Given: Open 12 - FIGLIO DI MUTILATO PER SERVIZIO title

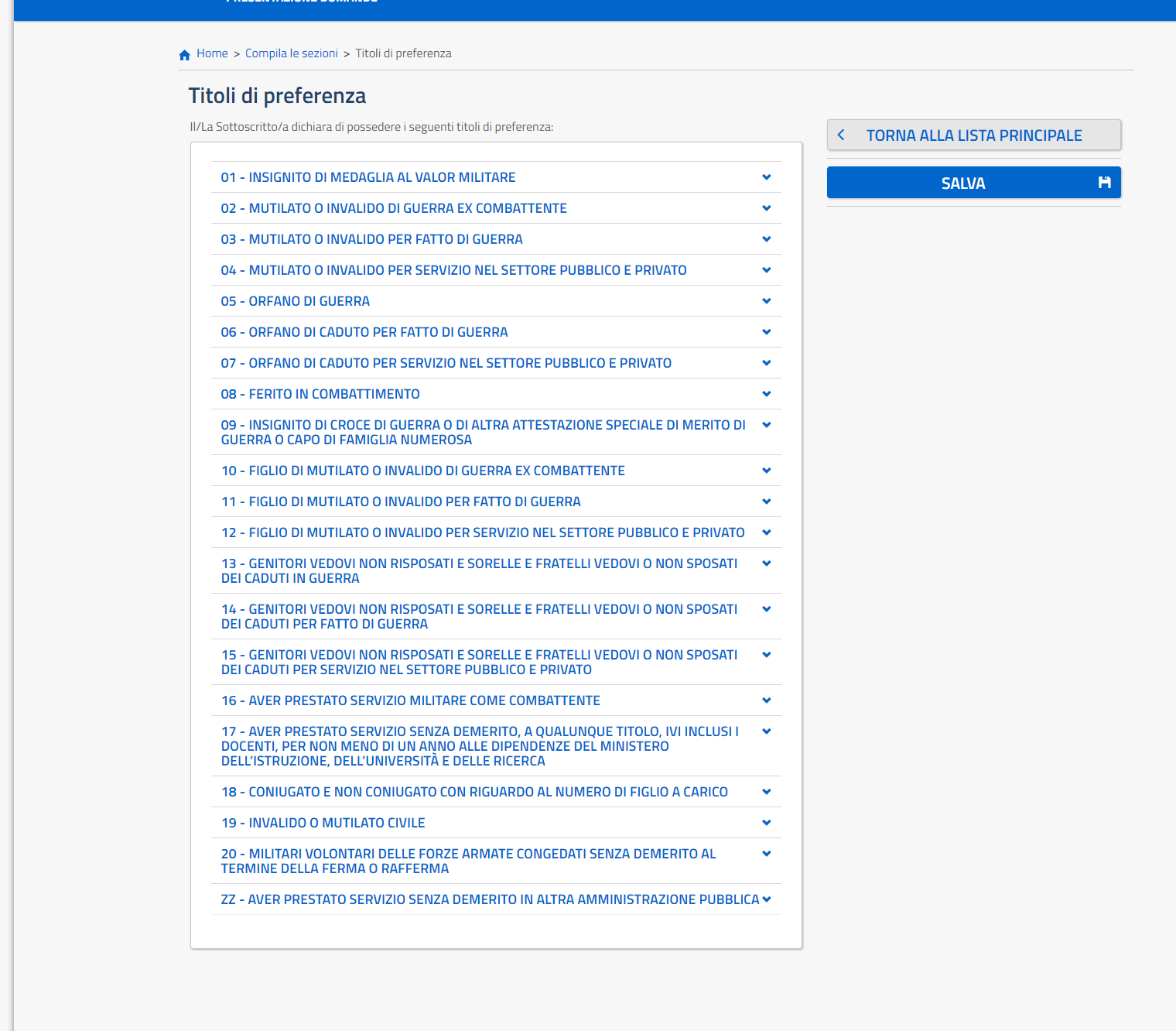Looking at the screenshot, I should (x=483, y=533).
